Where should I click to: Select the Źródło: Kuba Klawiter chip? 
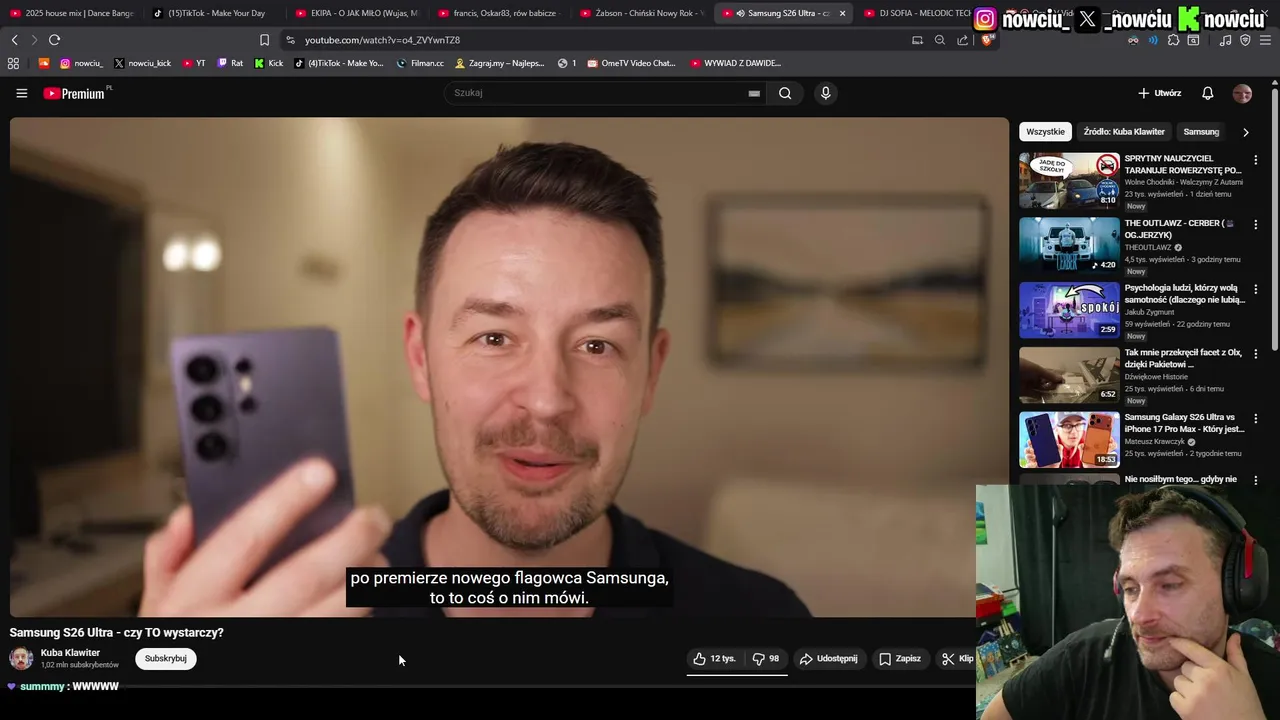point(1124,132)
